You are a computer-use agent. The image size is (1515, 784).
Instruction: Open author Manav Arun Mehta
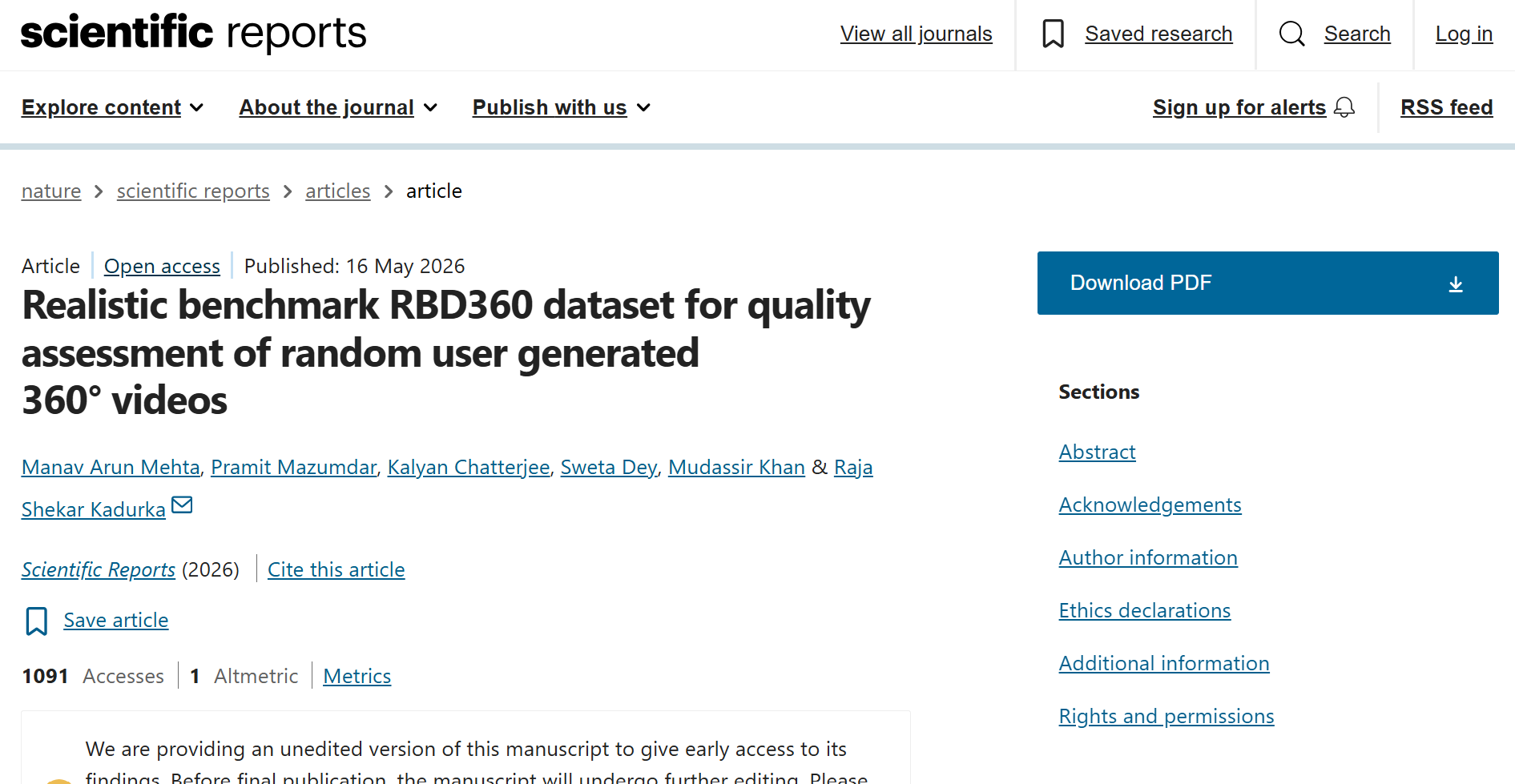coord(111,467)
